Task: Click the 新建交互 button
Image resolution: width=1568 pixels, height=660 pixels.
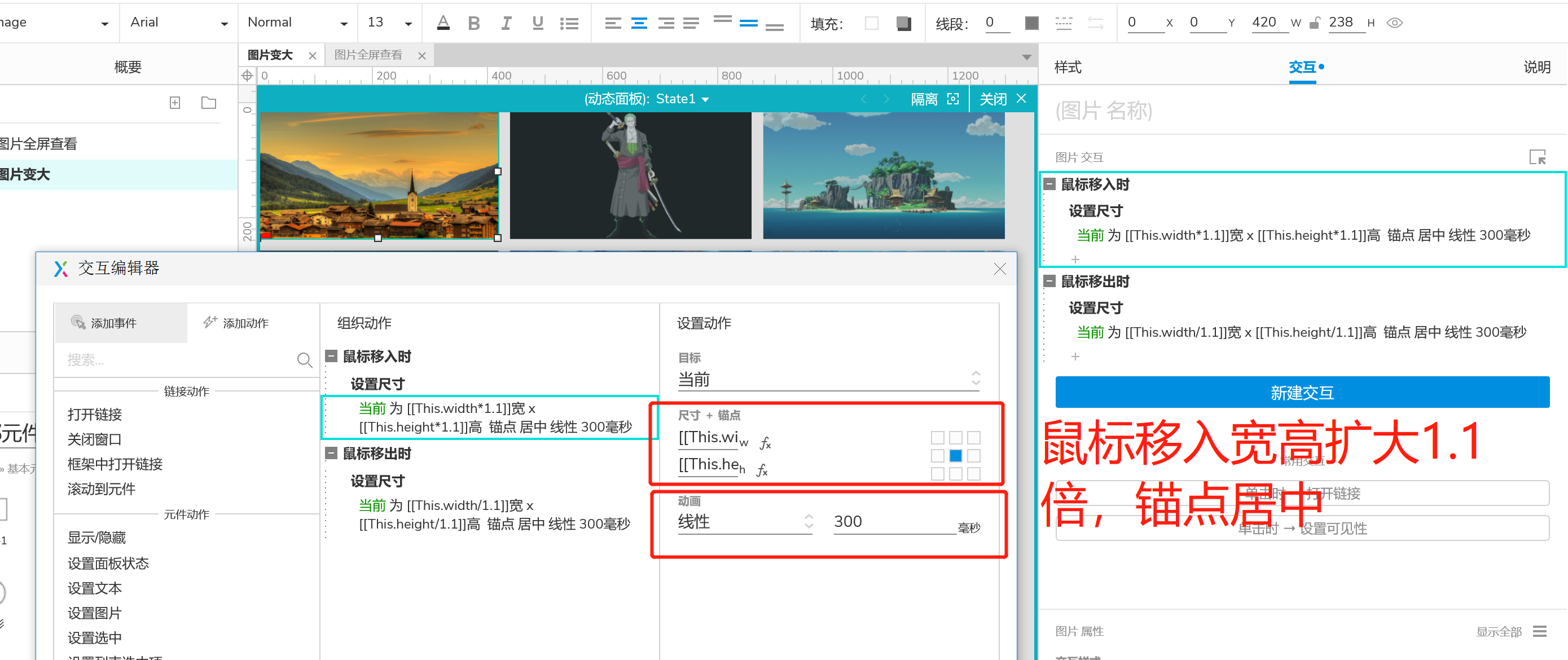Action: [1301, 393]
